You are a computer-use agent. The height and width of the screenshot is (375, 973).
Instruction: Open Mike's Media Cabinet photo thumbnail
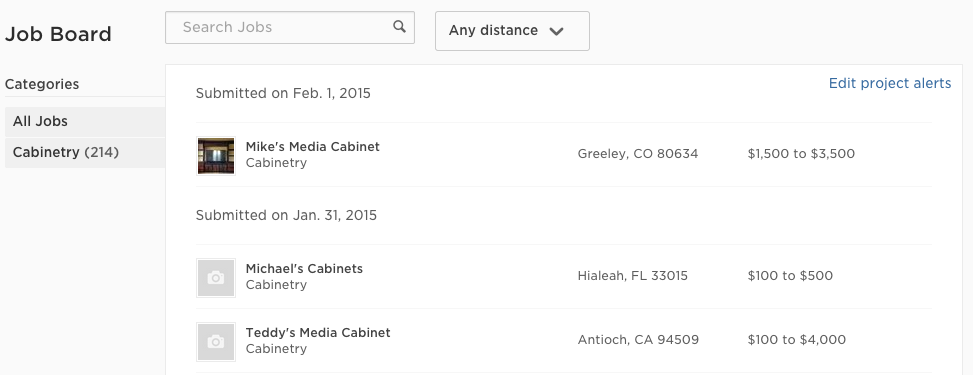point(216,156)
